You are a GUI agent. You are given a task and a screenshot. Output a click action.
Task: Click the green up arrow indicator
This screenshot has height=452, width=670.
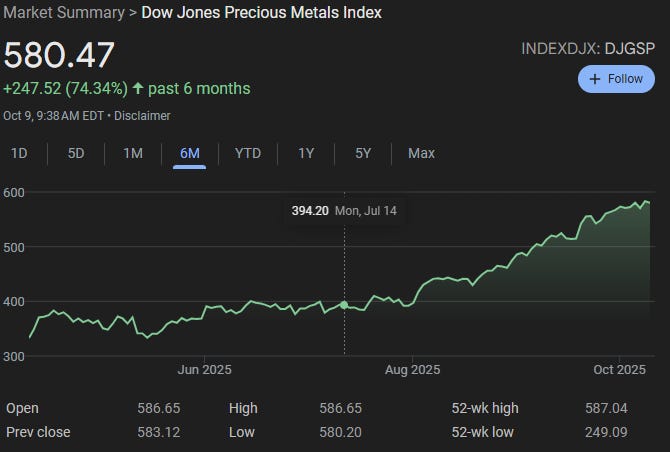[138, 88]
